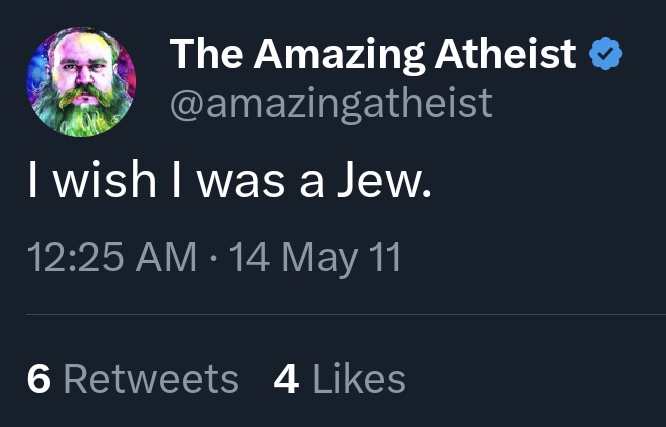666x427 pixels.
Task: Click the green beard in the avatar
Action: [82, 111]
